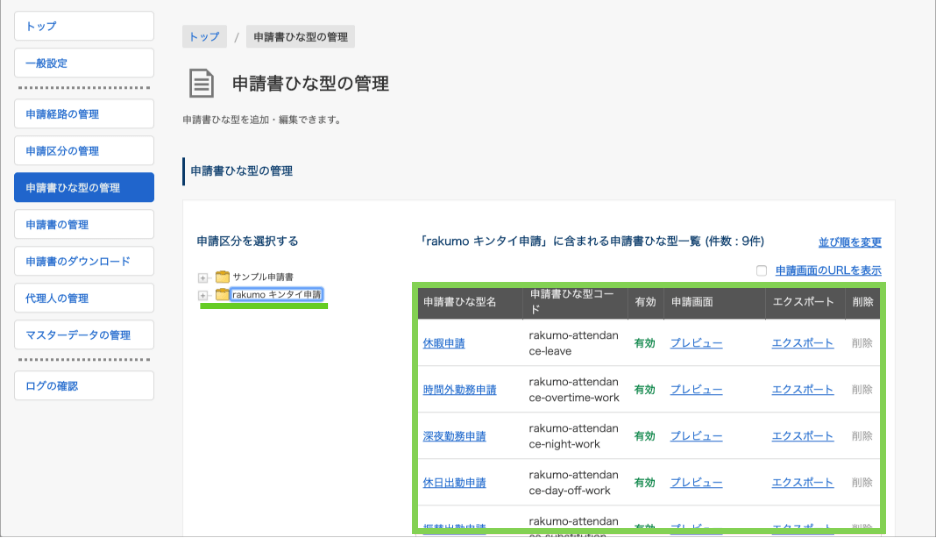The height and width of the screenshot is (538, 936).
Task: Click 有効 status in 休日出勤申請 row
Action: click(x=645, y=482)
